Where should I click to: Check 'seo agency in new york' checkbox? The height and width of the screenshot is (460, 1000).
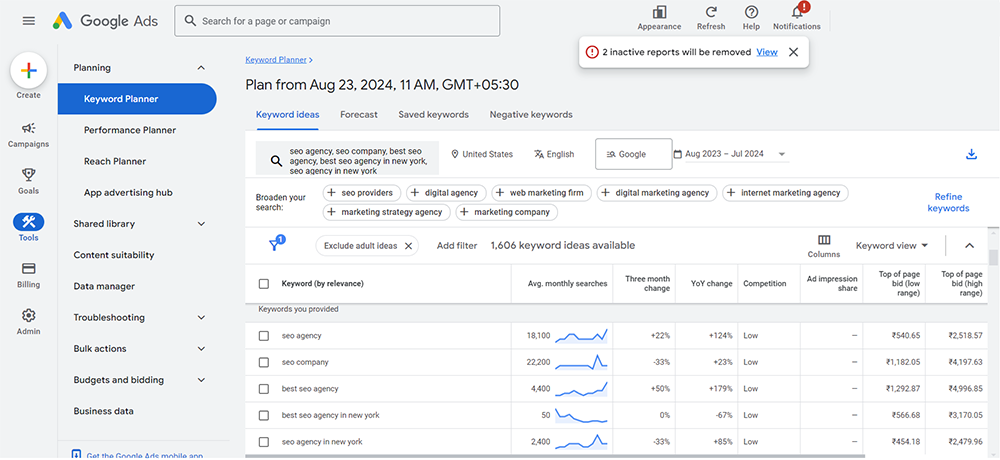point(264,441)
